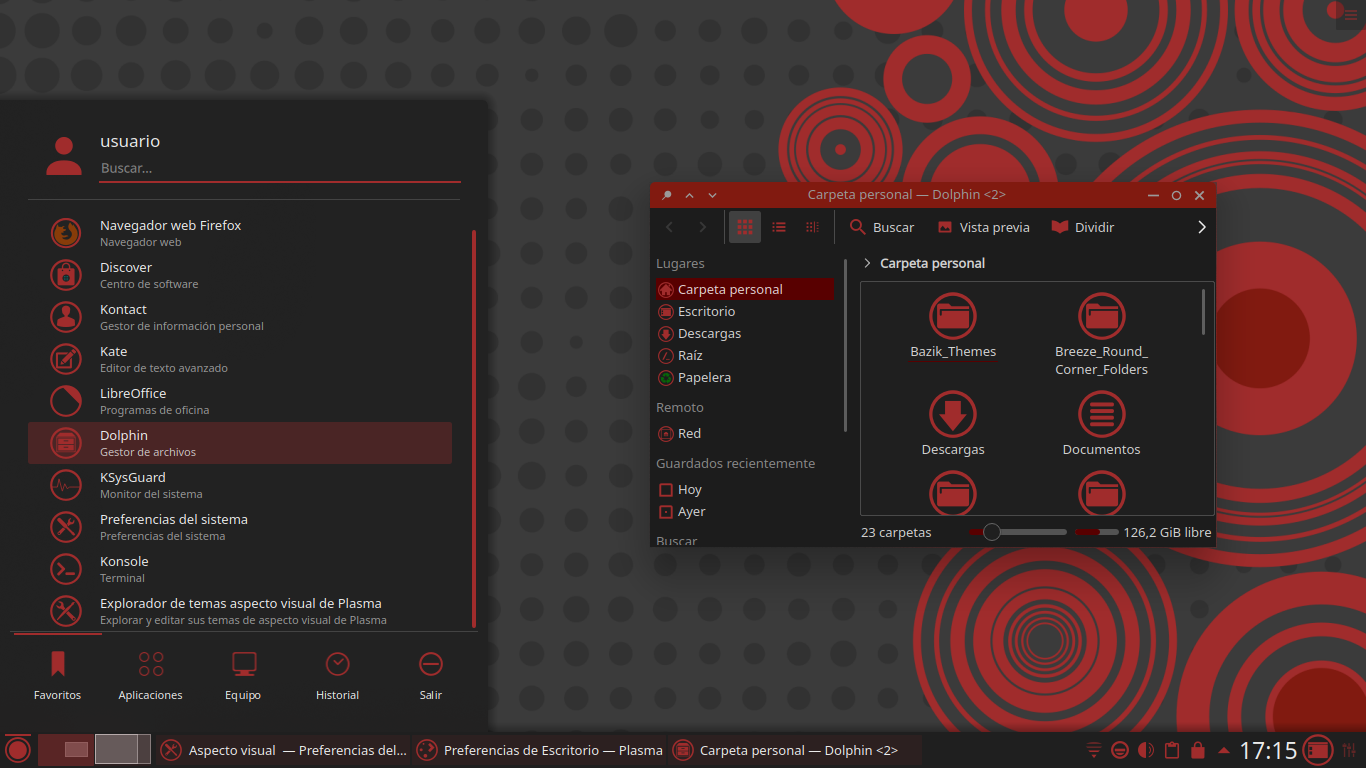Viewport: 1366px width, 768px height.
Task: Activate Preferencias de Escritorio Plasma task
Action: (539, 750)
